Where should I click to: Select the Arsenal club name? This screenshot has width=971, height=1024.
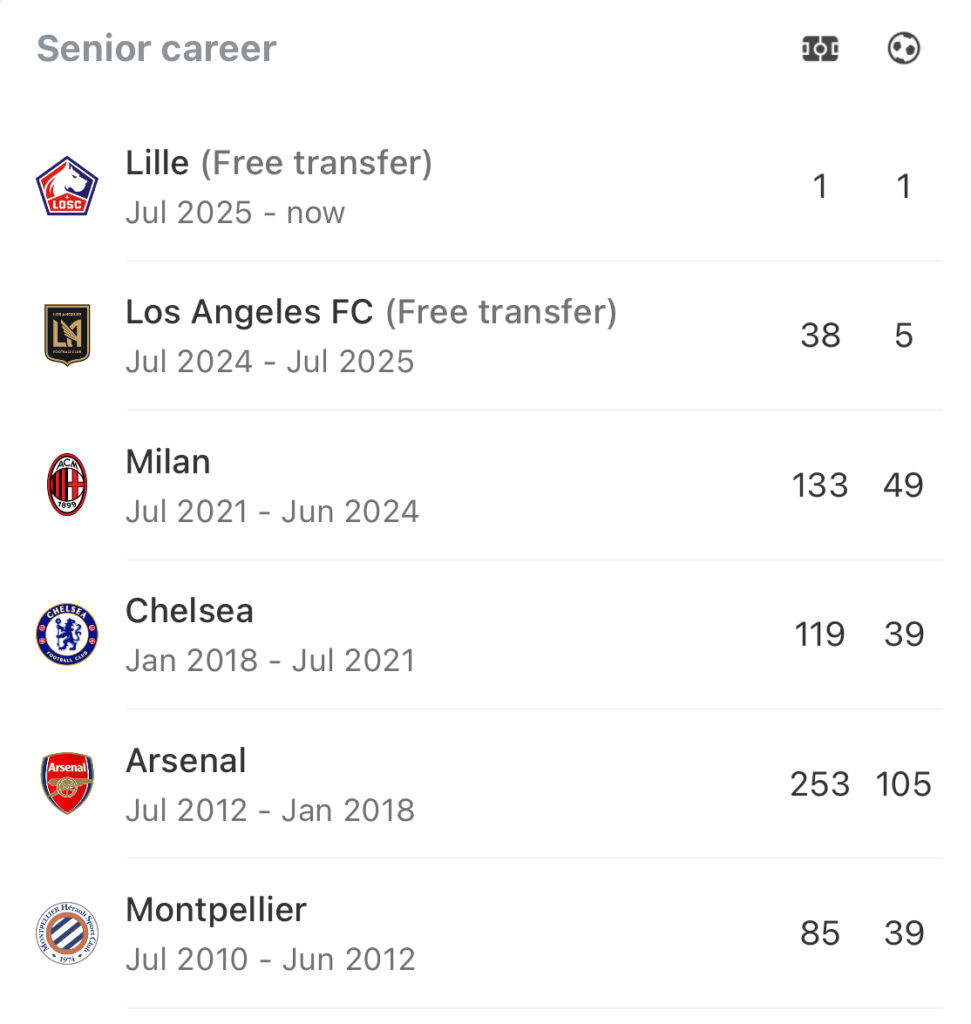[x=186, y=761]
